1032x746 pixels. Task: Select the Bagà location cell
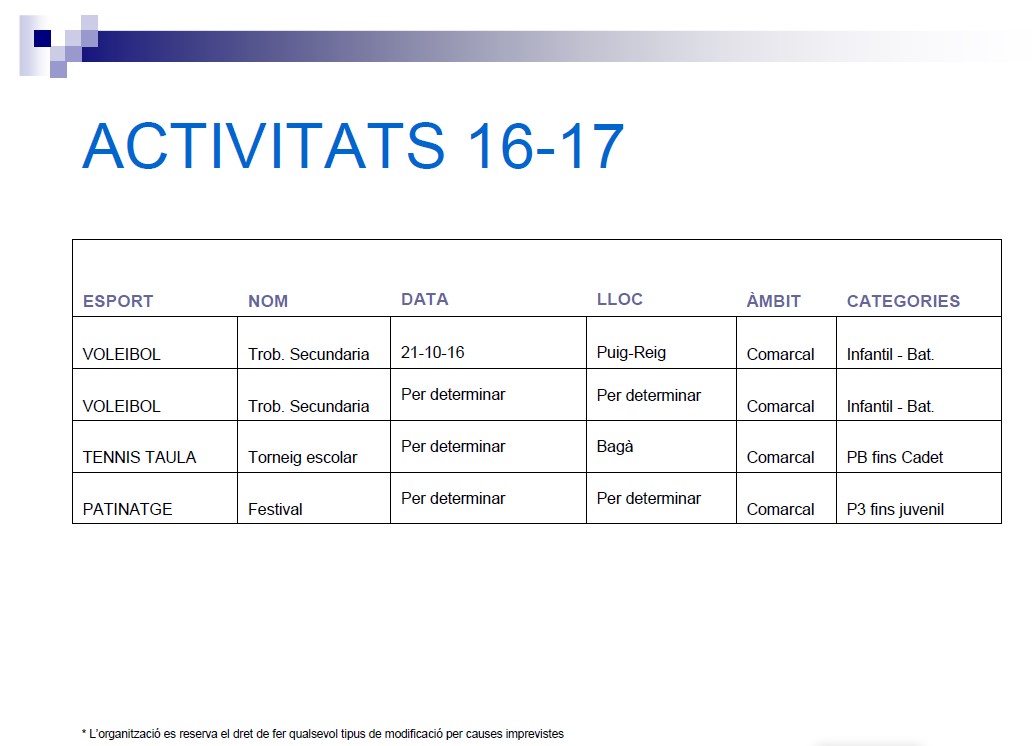click(x=615, y=446)
